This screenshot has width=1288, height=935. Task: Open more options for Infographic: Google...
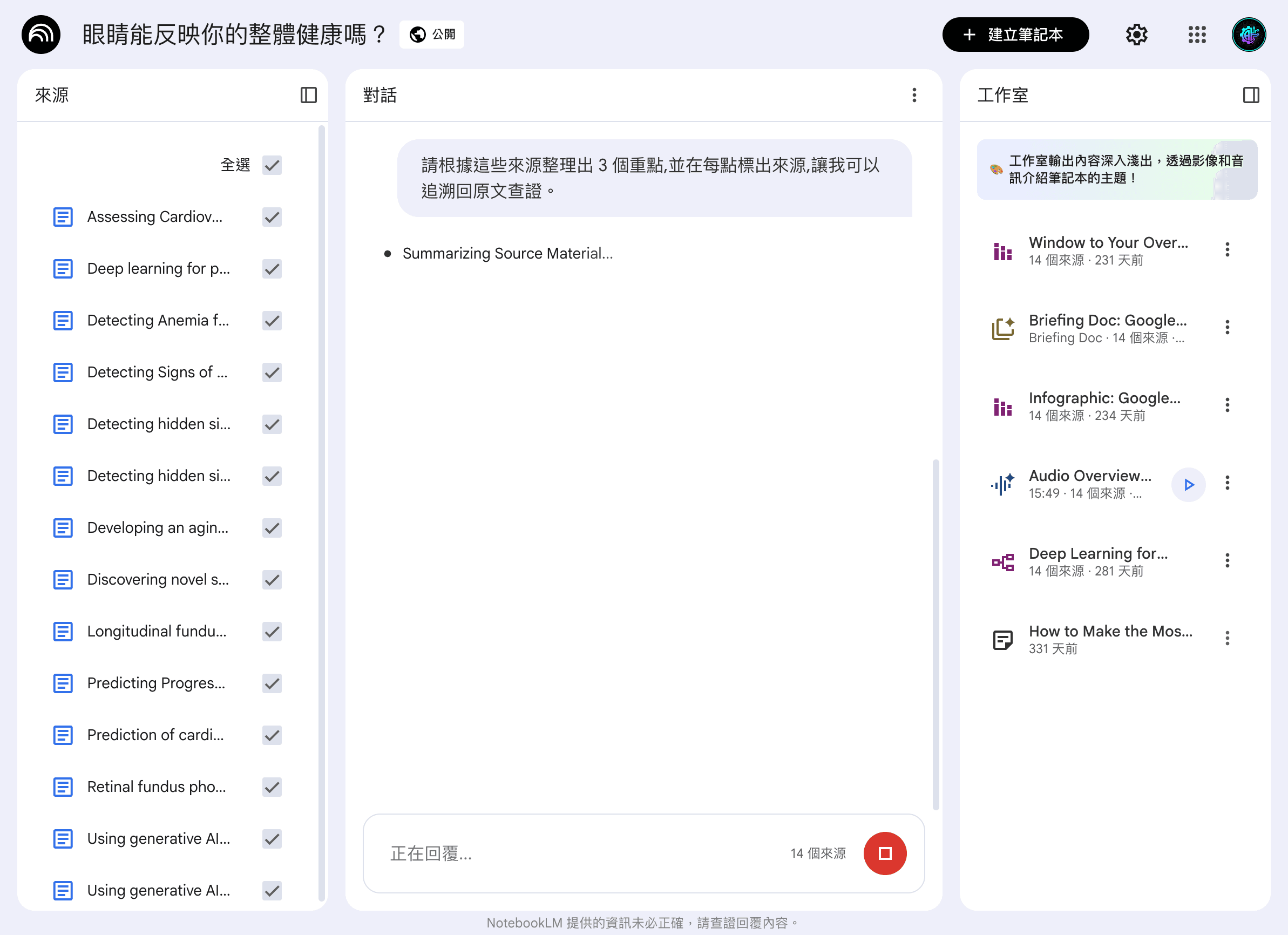[1226, 405]
